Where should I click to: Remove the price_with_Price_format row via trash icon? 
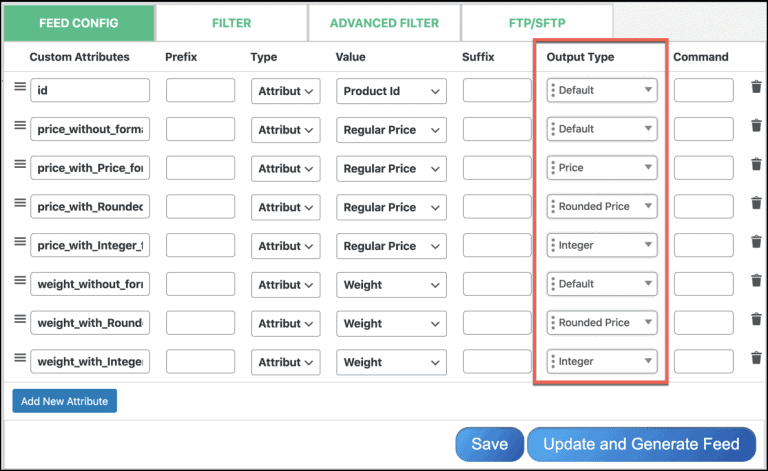coord(756,166)
